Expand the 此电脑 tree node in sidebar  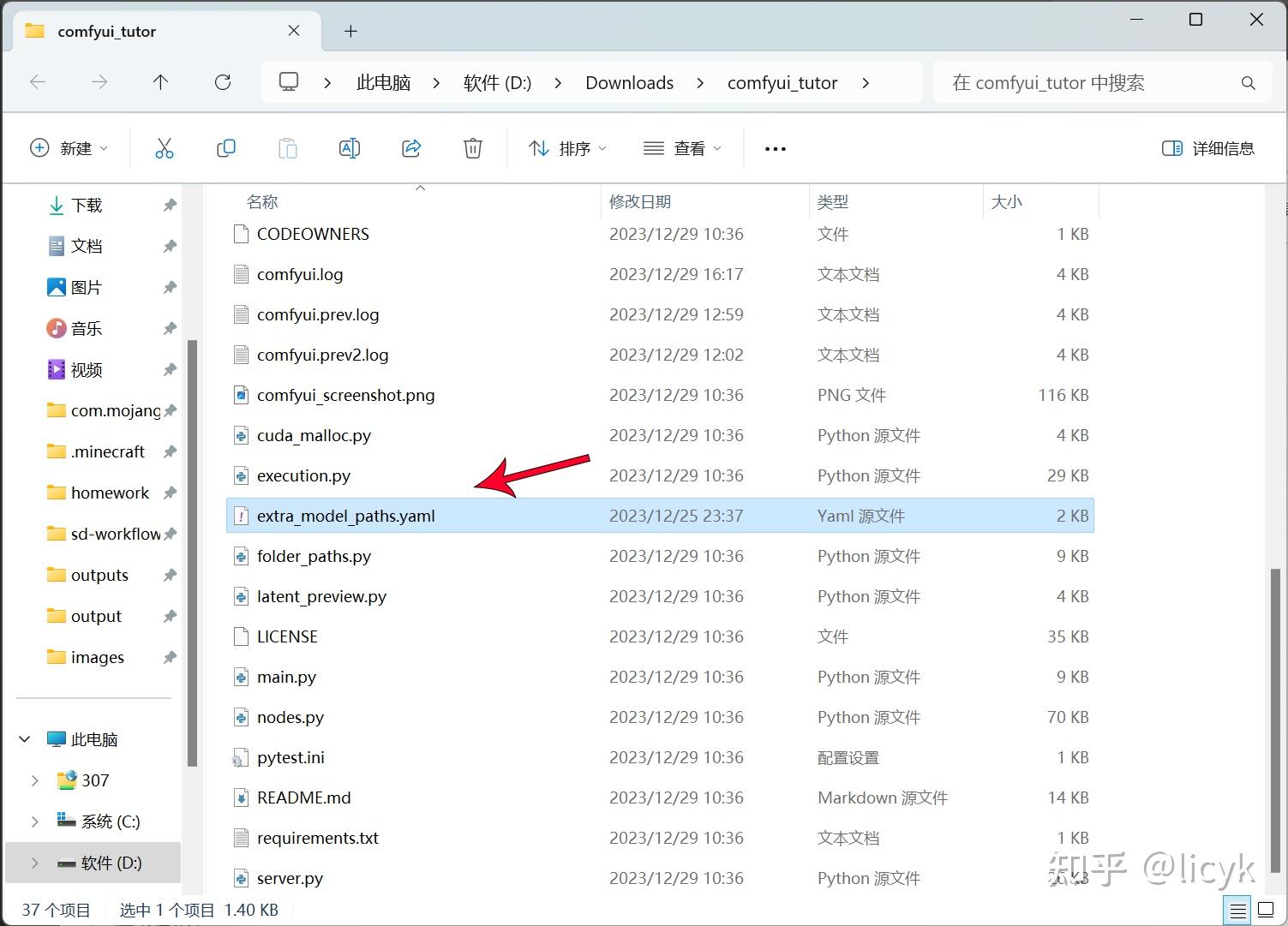click(x=24, y=738)
